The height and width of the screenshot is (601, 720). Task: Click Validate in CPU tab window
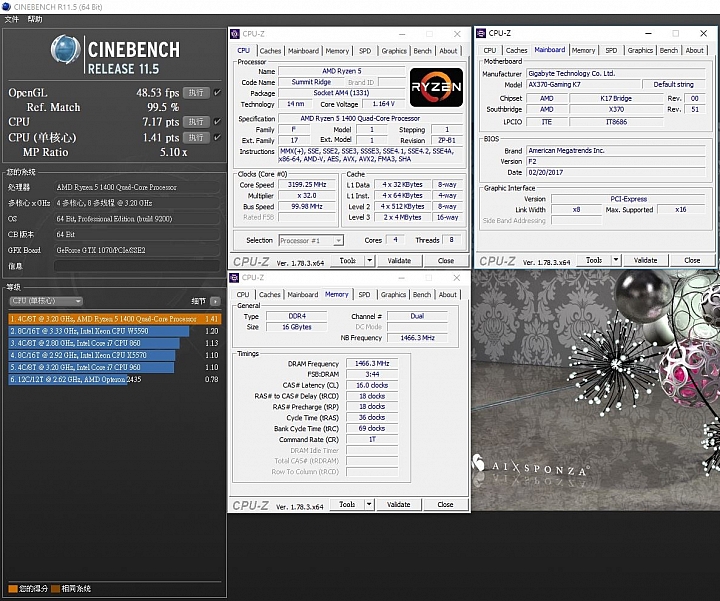click(399, 261)
